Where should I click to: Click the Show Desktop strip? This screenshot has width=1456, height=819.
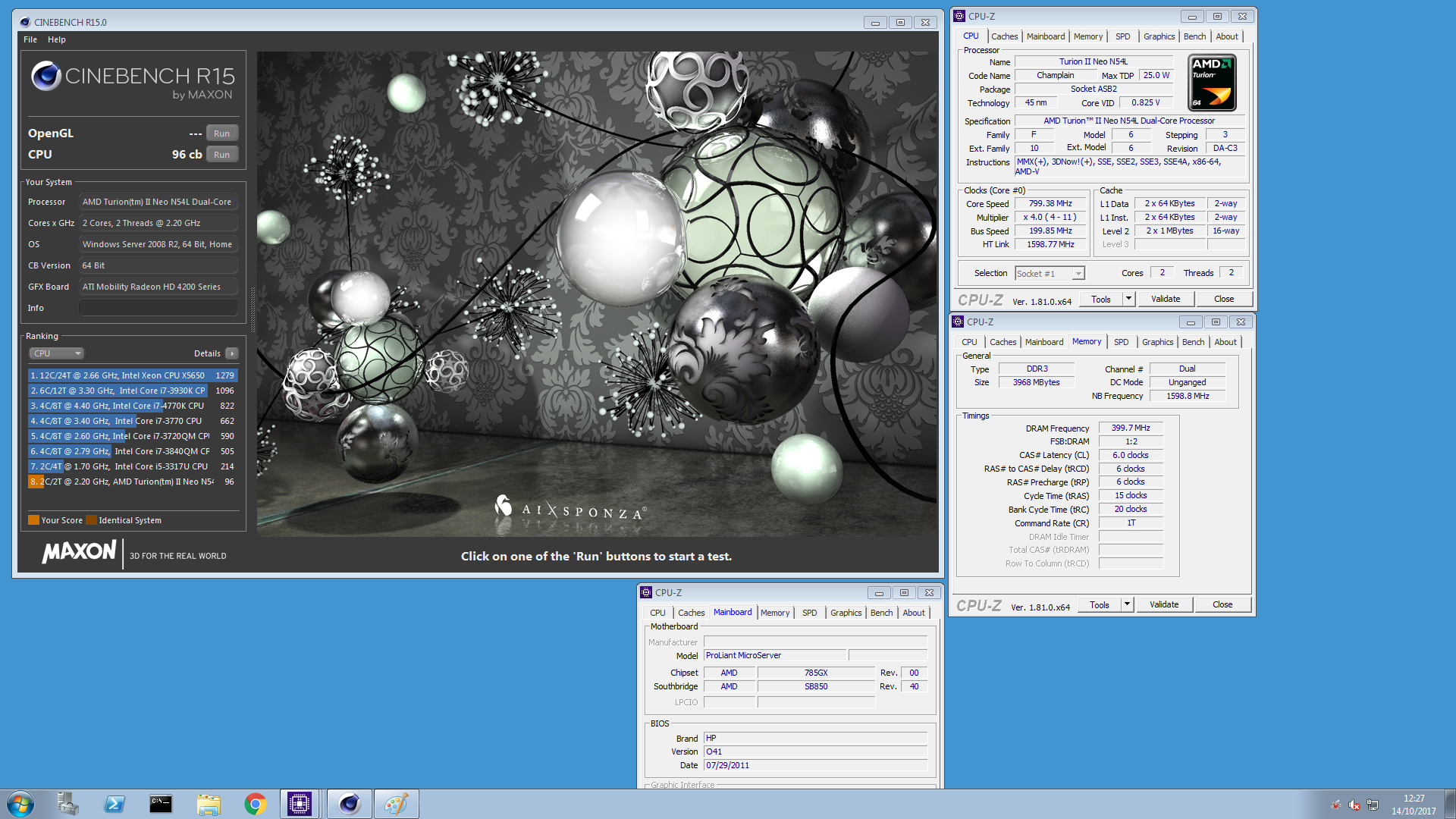click(x=1450, y=804)
